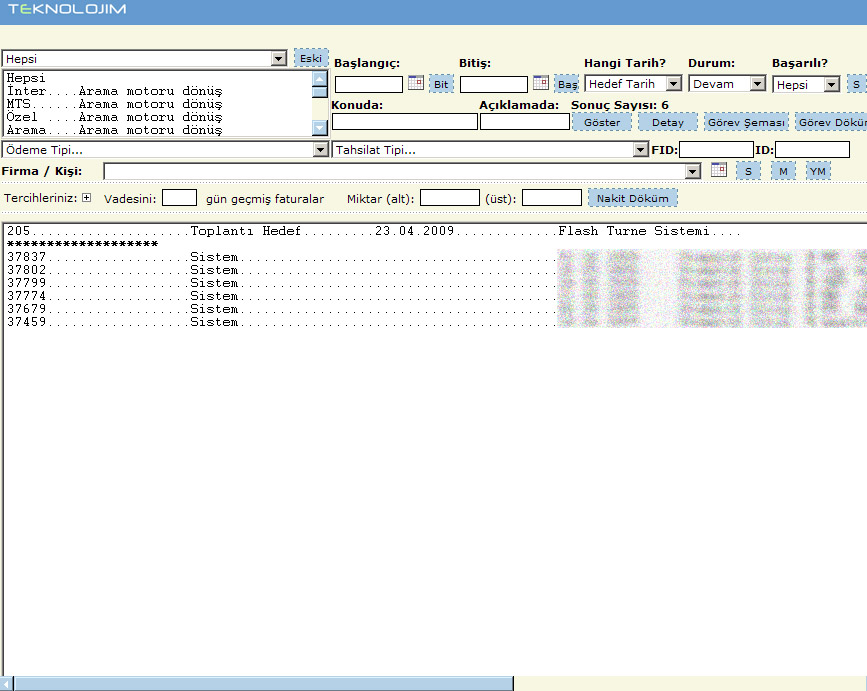This screenshot has width=867, height=691.
Task: Focus the Bitiş date input field
Action: (x=494, y=85)
